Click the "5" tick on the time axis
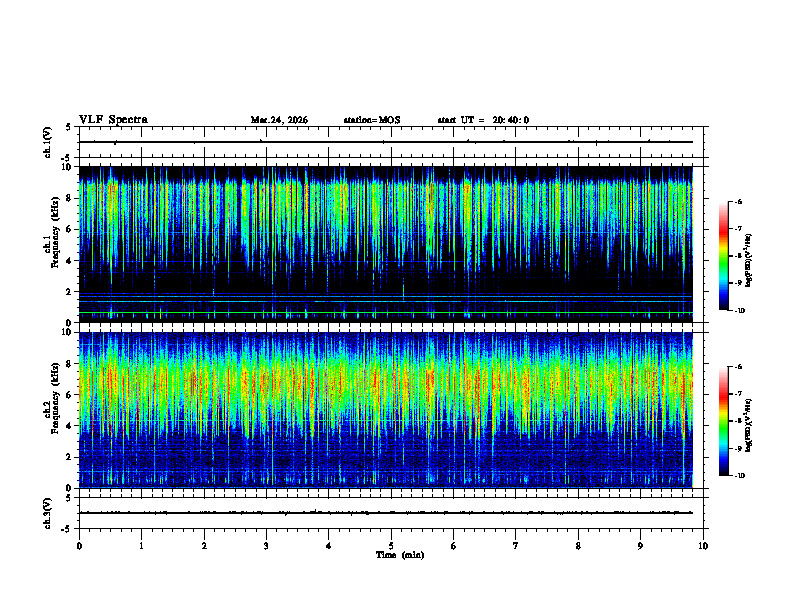This screenshot has height=612, width=792. point(391,546)
